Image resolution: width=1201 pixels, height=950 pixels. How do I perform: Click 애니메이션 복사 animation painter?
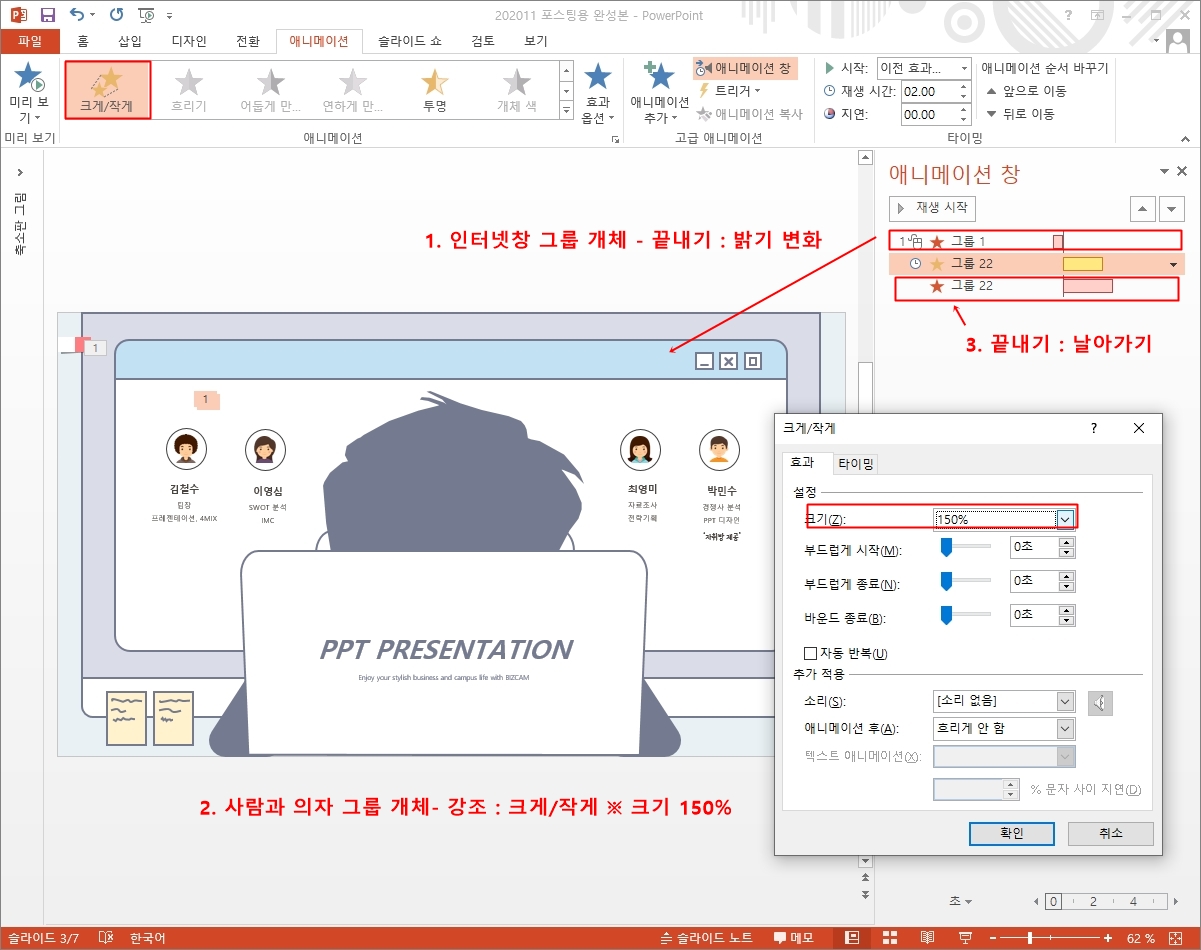pyautogui.click(x=750, y=114)
